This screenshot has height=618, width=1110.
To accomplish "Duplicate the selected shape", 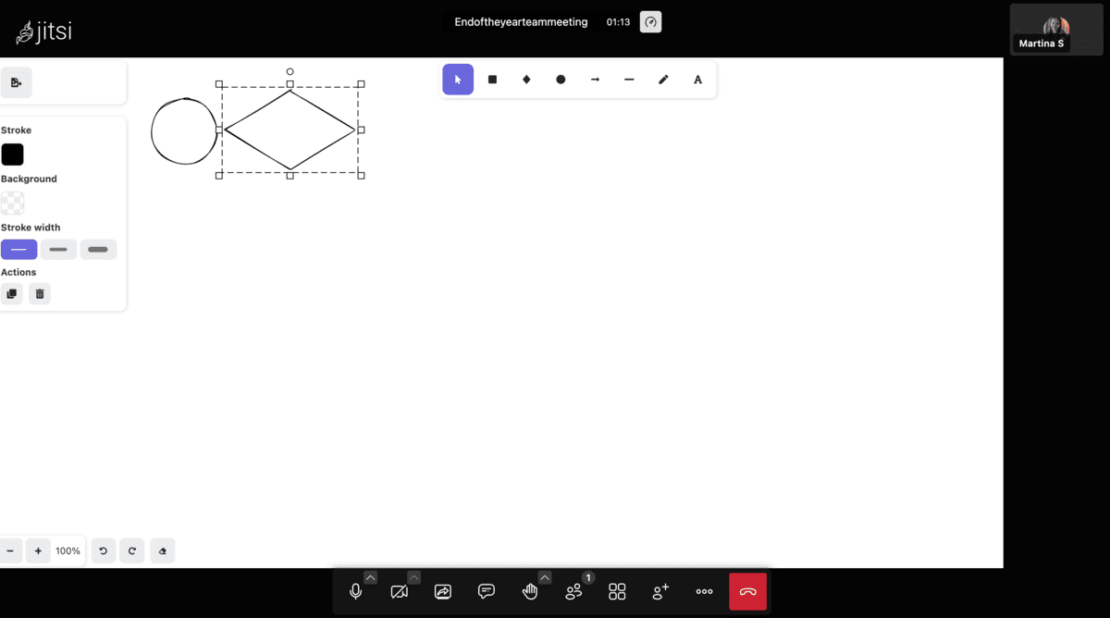I will pyautogui.click(x=12, y=294).
